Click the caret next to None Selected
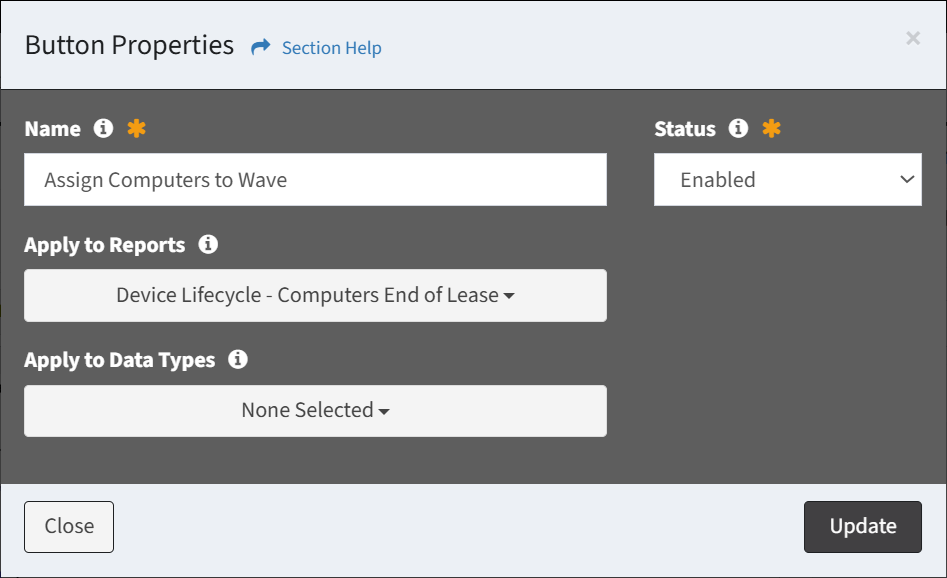The height and width of the screenshot is (578, 947). tap(384, 411)
